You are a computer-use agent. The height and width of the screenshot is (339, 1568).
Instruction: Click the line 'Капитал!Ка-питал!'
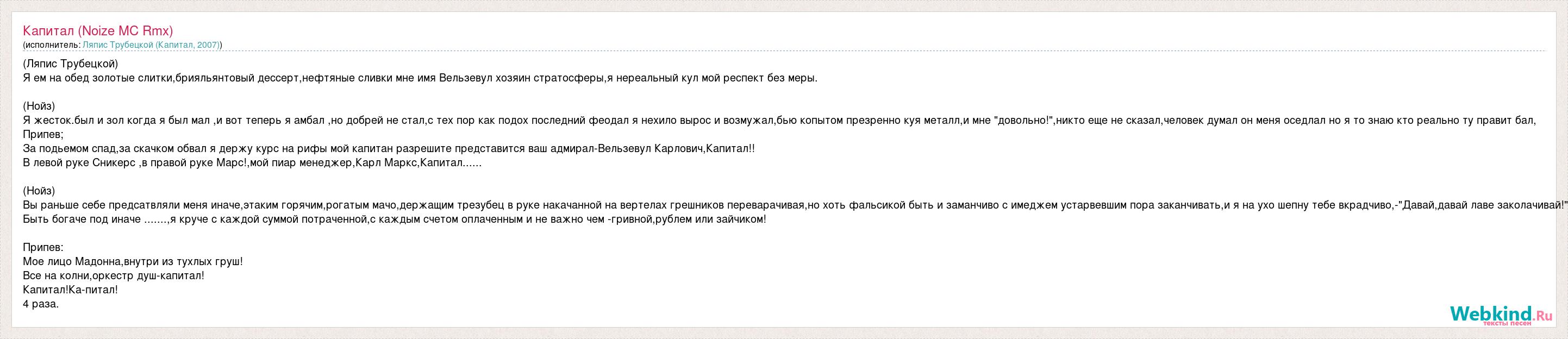point(71,290)
